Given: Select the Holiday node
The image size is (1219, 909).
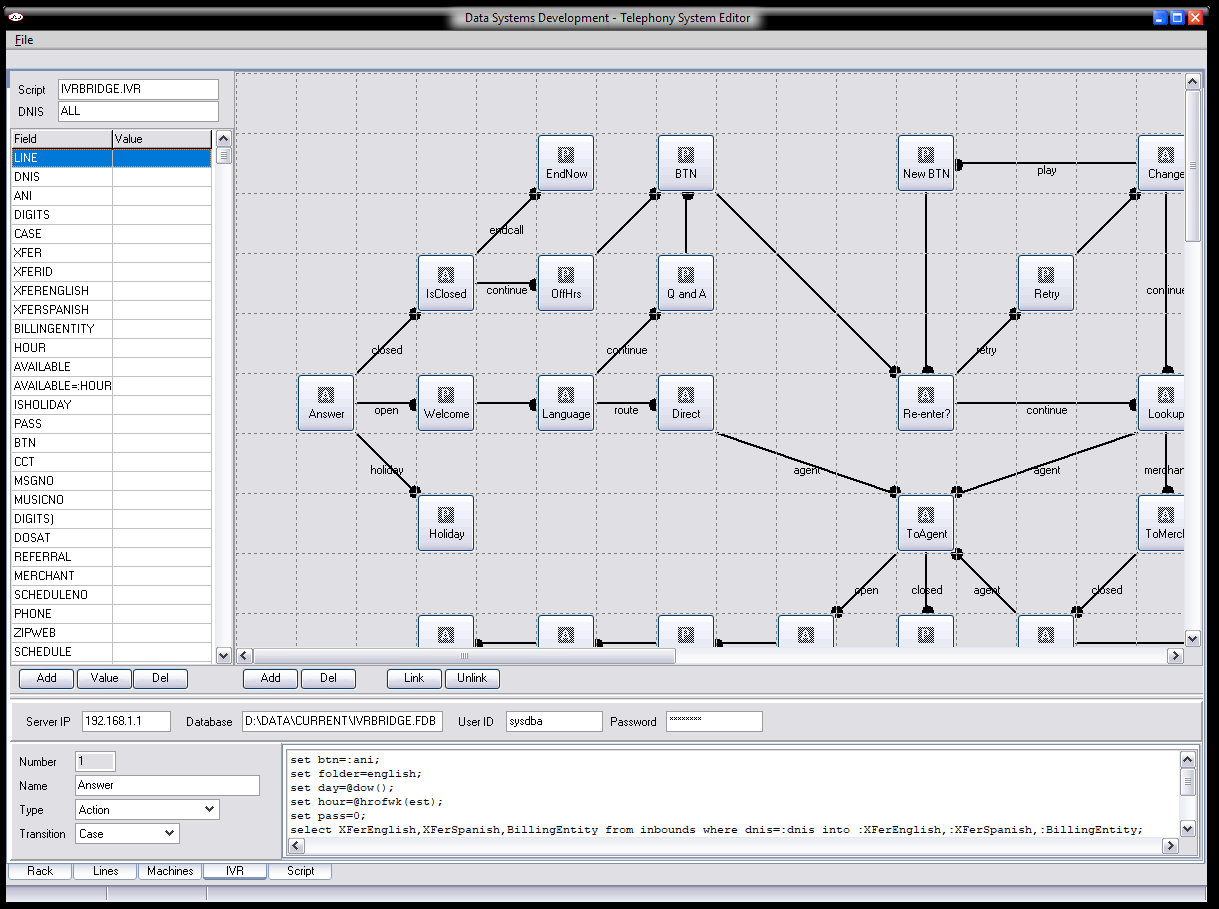Looking at the screenshot, I should (446, 523).
